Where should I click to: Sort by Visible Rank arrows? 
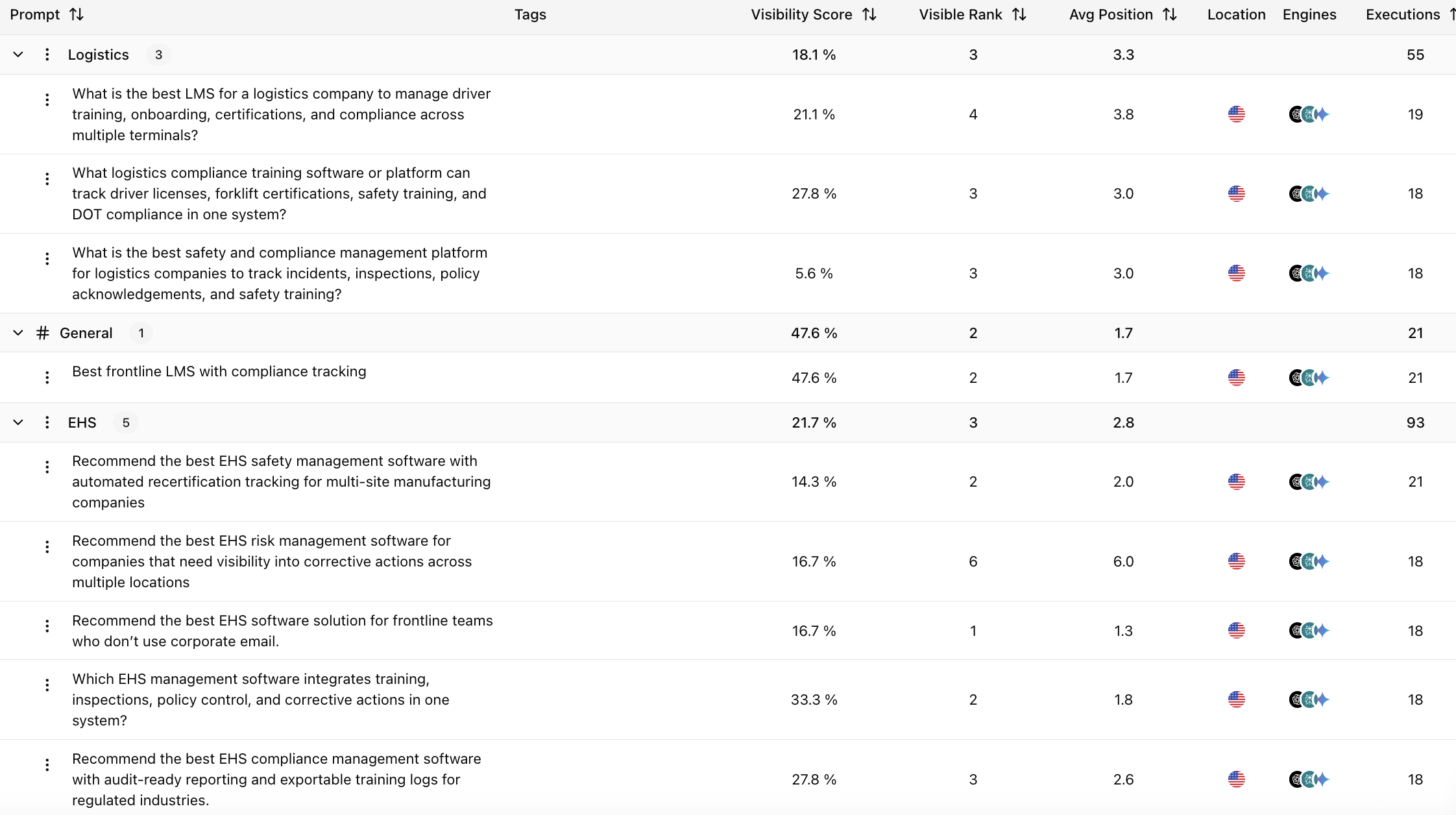(1019, 14)
